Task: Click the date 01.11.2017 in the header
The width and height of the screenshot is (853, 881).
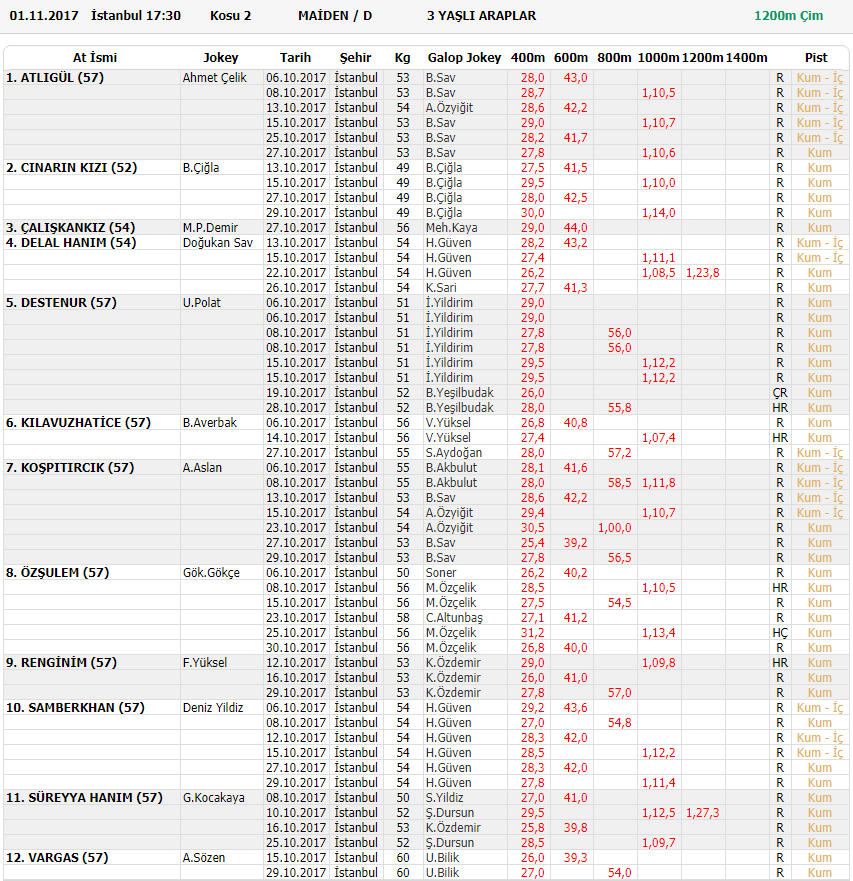Action: [44, 16]
